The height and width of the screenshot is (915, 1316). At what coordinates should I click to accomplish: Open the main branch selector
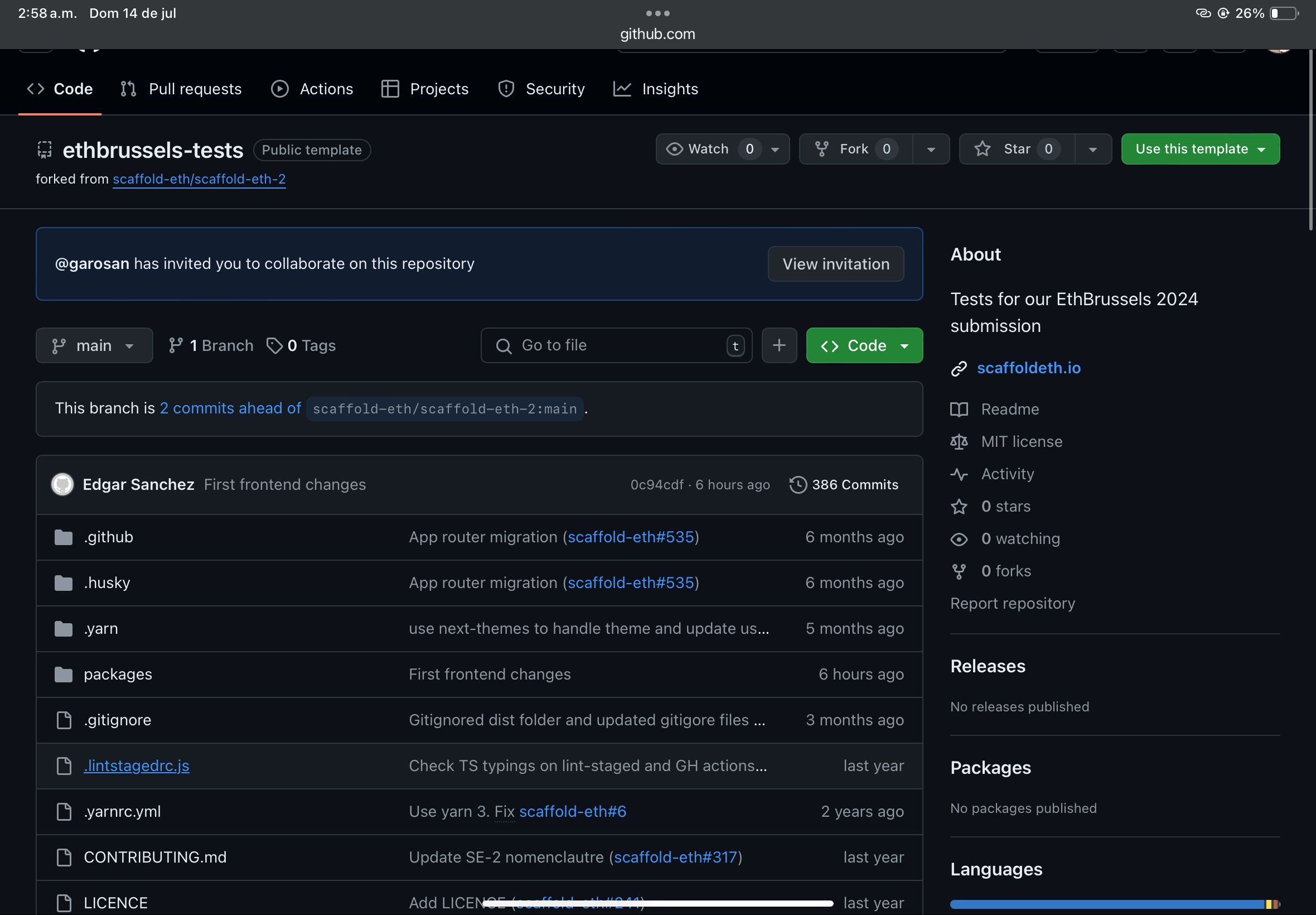(x=94, y=345)
